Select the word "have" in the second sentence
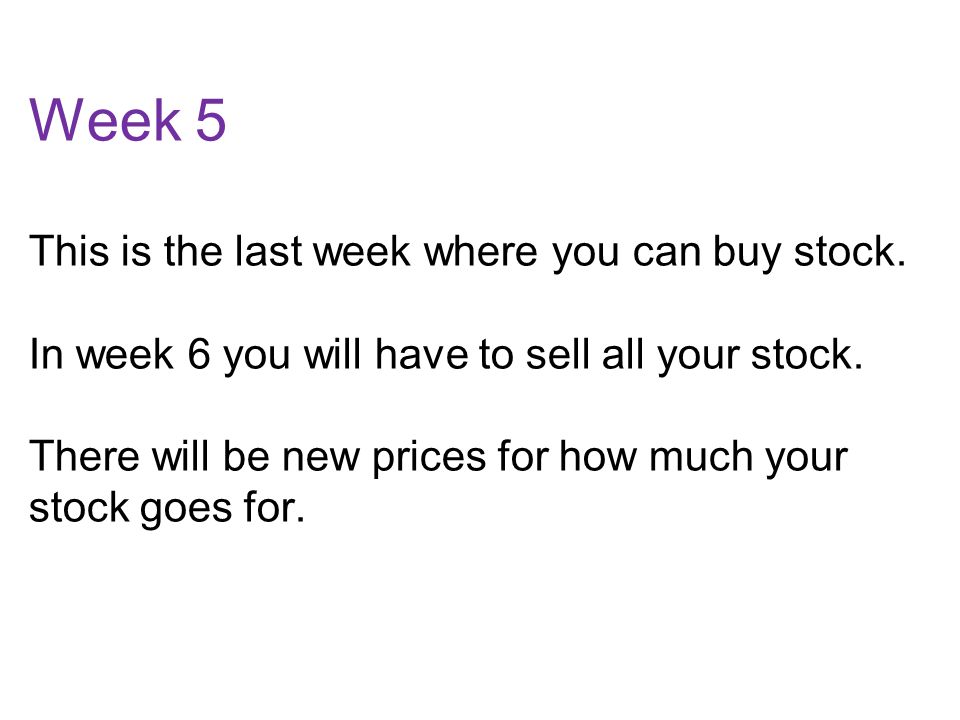The image size is (960, 720). [422, 354]
